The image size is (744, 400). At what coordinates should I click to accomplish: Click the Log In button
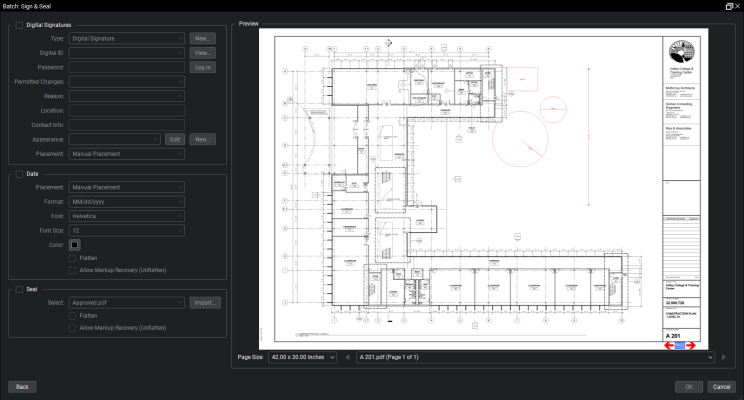(x=203, y=67)
